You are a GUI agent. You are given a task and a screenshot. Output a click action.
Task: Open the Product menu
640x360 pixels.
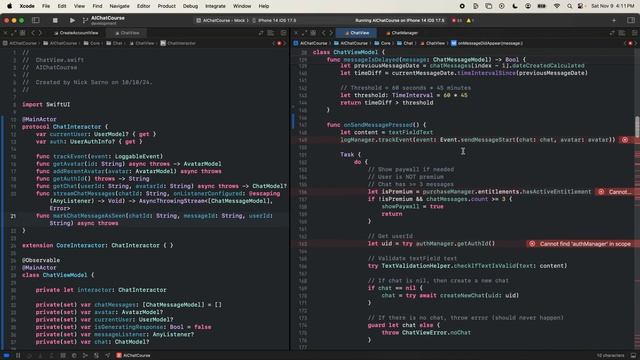click(167, 6)
